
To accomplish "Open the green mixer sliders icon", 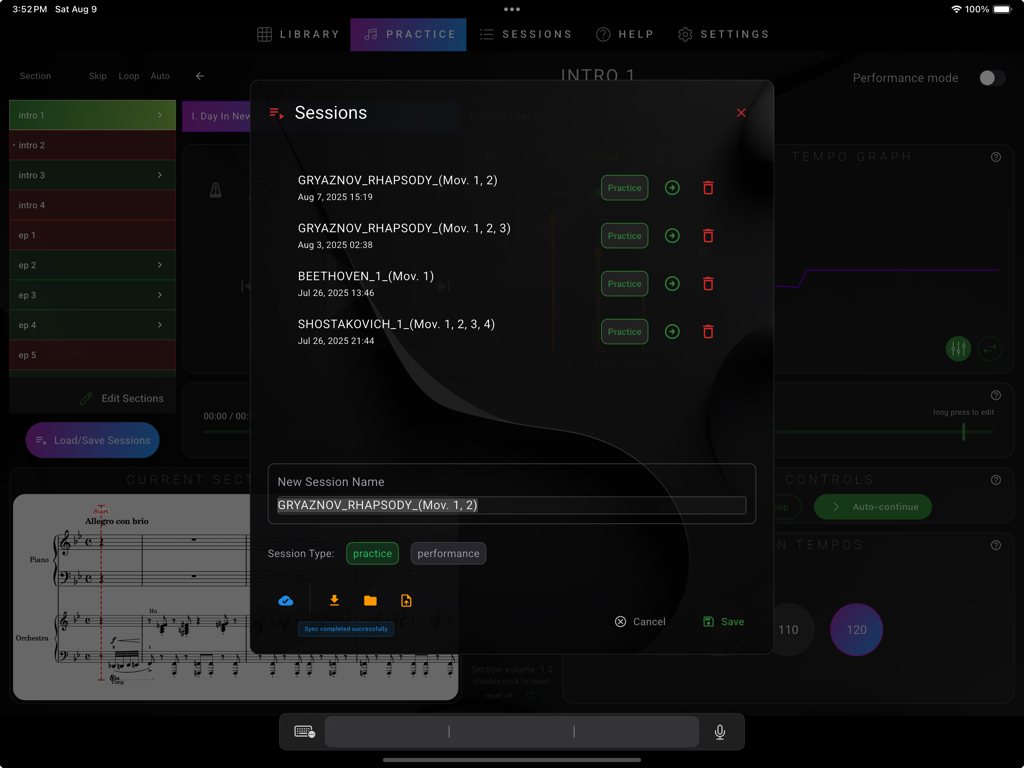I will point(957,349).
